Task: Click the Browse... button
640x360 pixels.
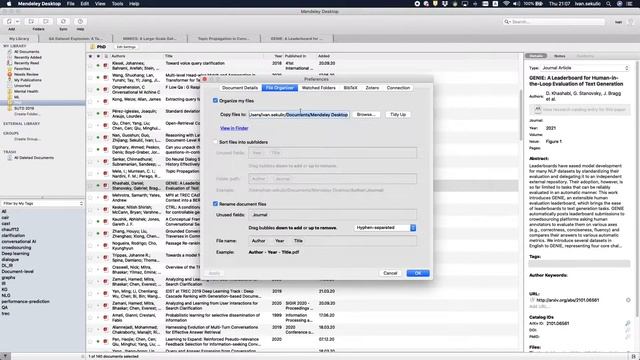Action: point(366,115)
